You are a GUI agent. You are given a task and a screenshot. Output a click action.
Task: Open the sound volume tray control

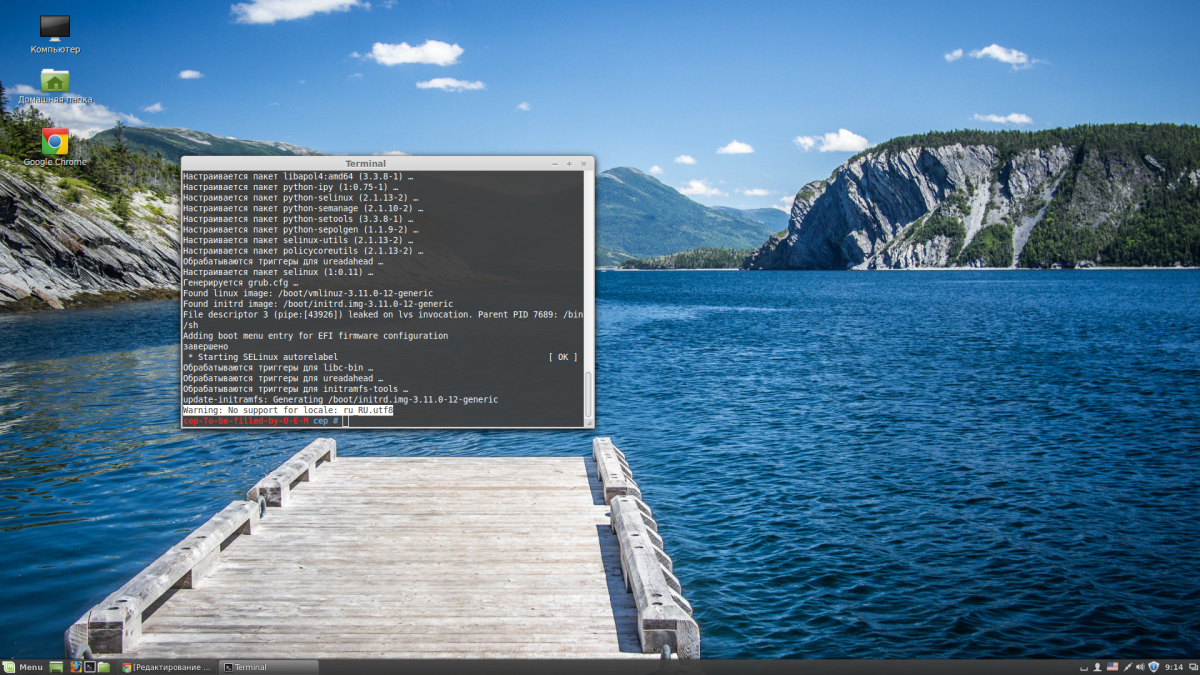[1139, 667]
